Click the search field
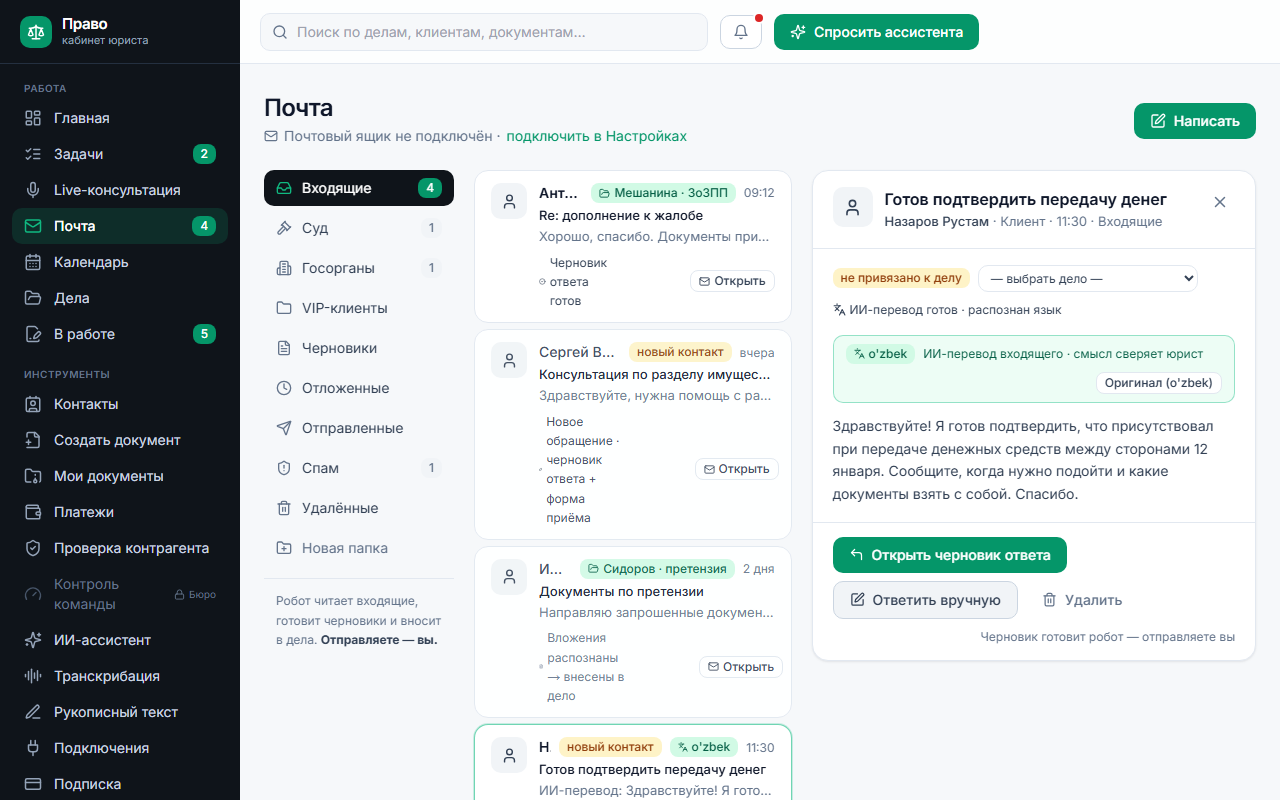Screen dimensions: 1280x800 pyautogui.click(x=484, y=32)
